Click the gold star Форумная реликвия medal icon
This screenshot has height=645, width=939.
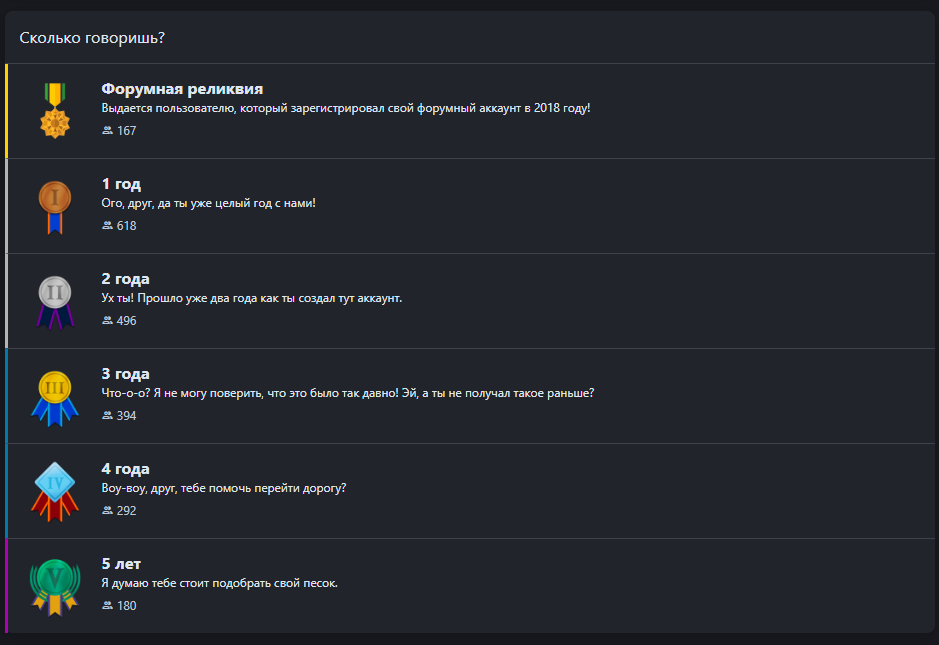55,111
